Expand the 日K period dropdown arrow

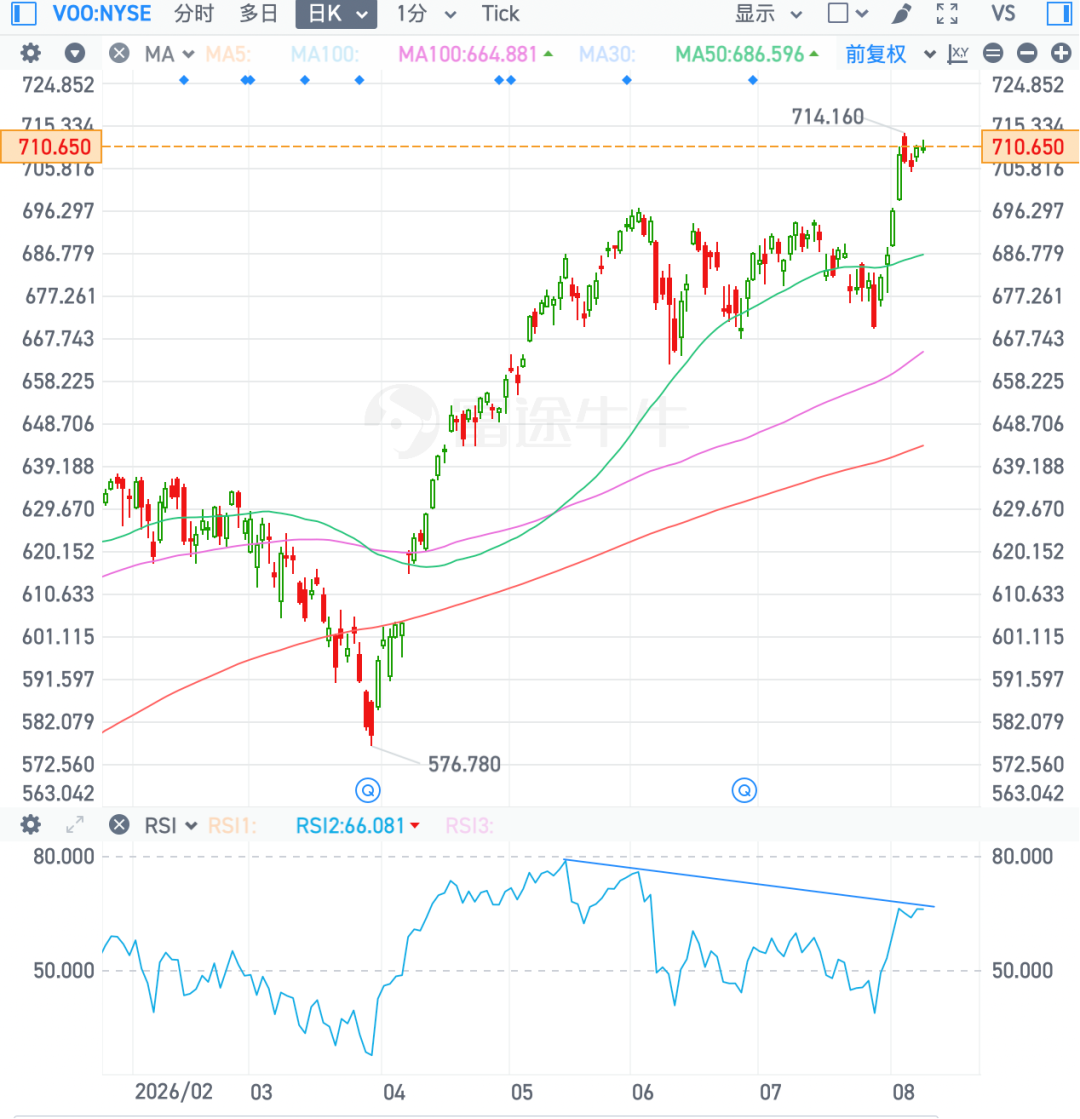click(363, 15)
